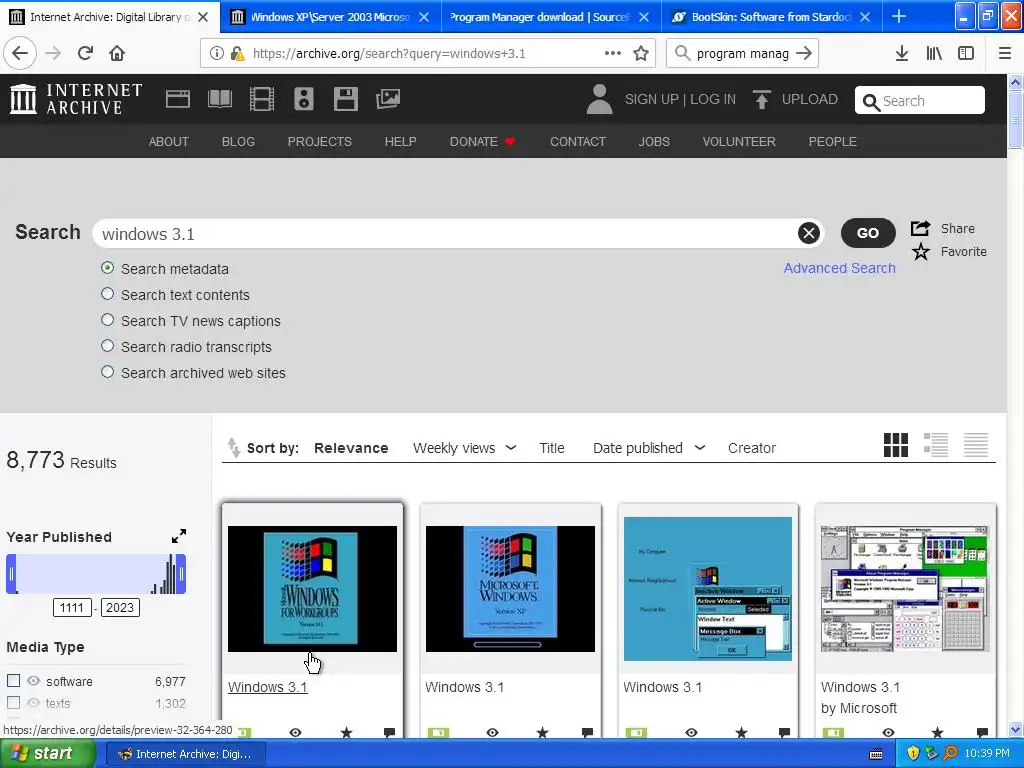Toggle Firefox sidebar icon
The image size is (1024, 768).
coord(966,54)
